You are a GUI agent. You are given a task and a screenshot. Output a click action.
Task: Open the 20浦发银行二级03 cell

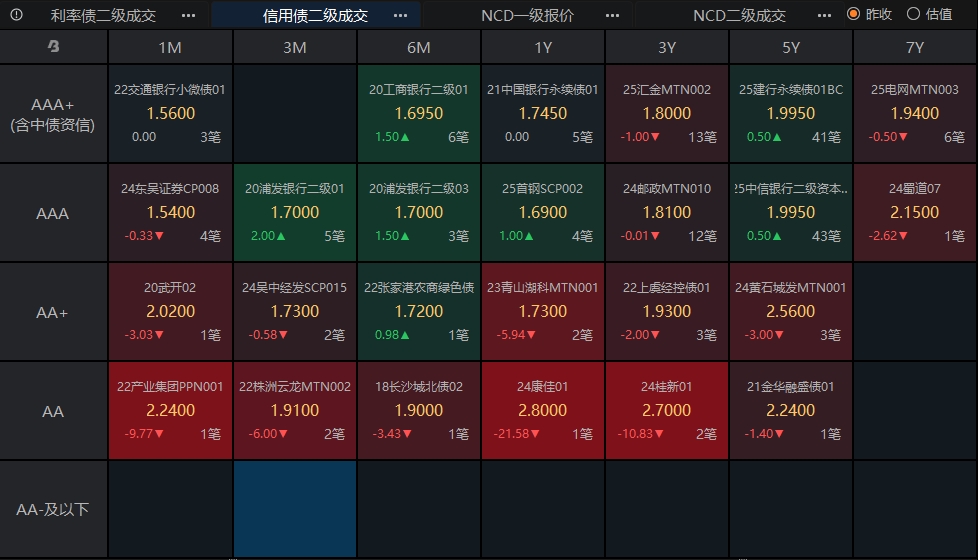point(419,213)
